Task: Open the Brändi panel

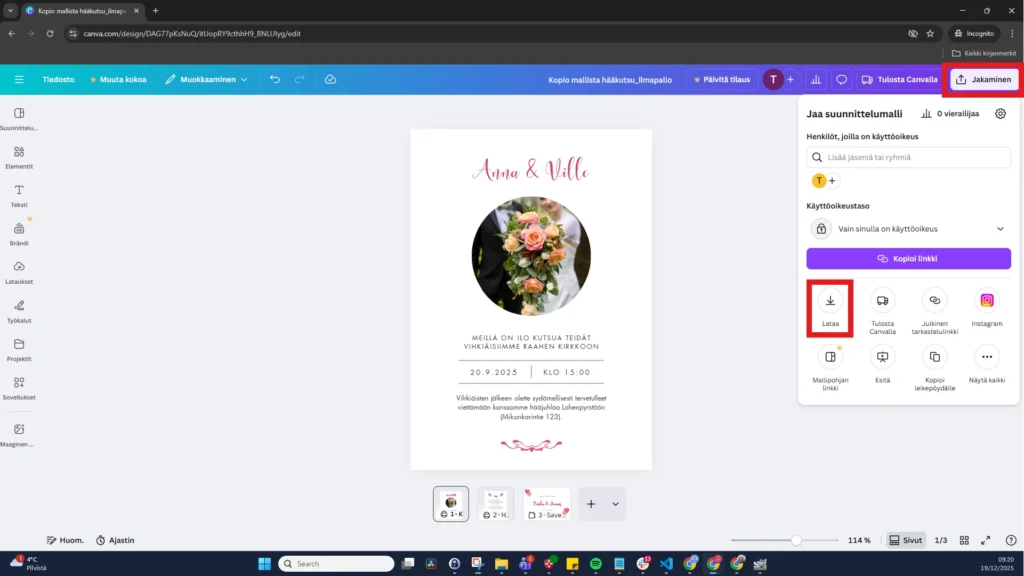Action: click(x=20, y=232)
